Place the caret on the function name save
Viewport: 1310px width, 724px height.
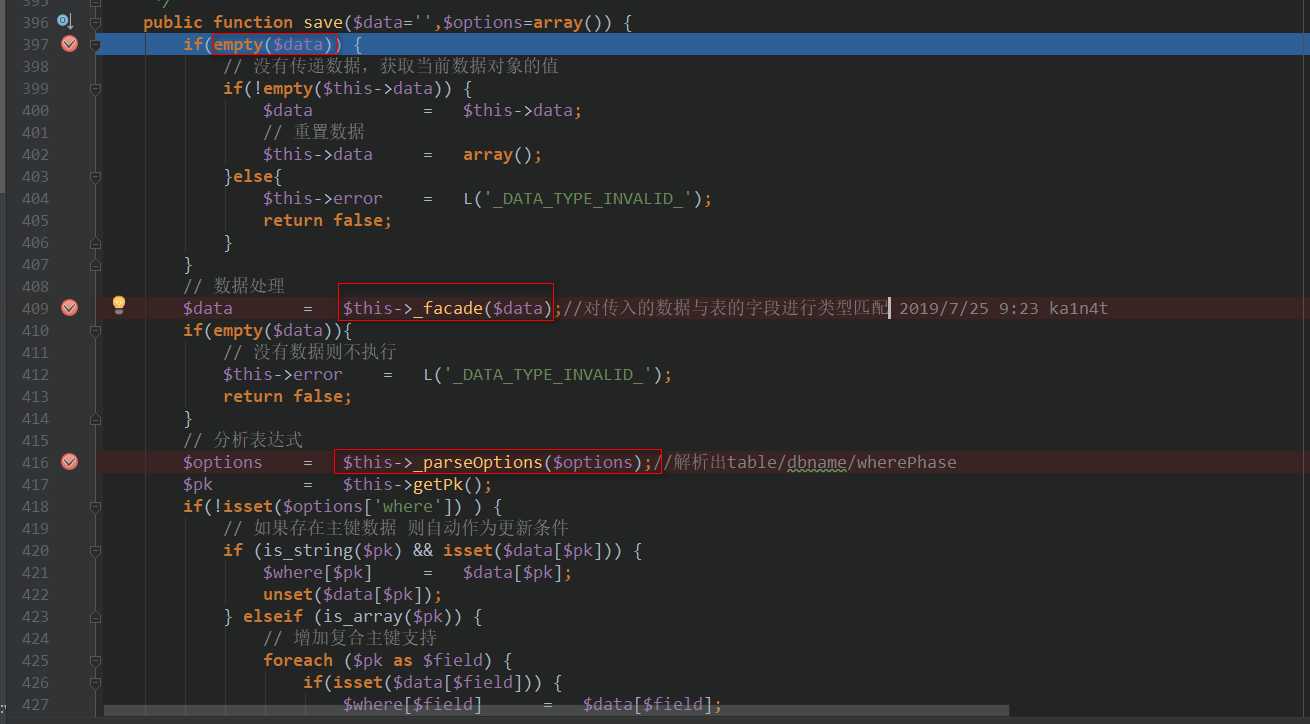[323, 22]
